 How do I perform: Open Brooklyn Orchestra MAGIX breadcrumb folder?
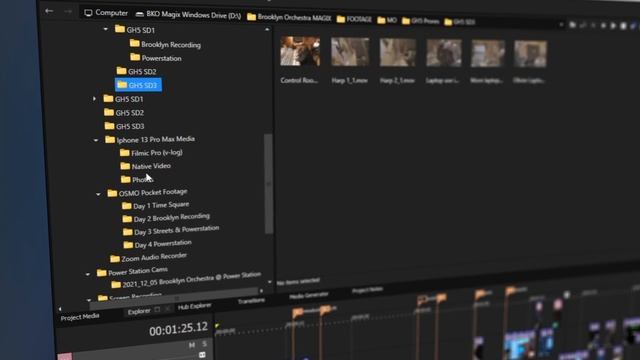pos(289,17)
